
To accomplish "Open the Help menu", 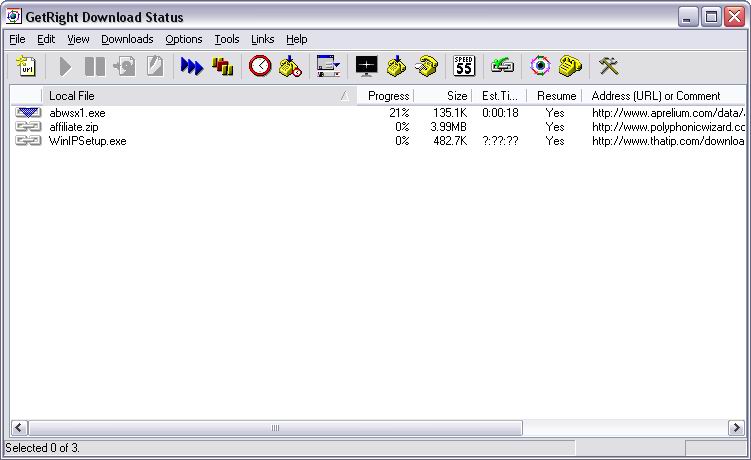I will click(296, 39).
